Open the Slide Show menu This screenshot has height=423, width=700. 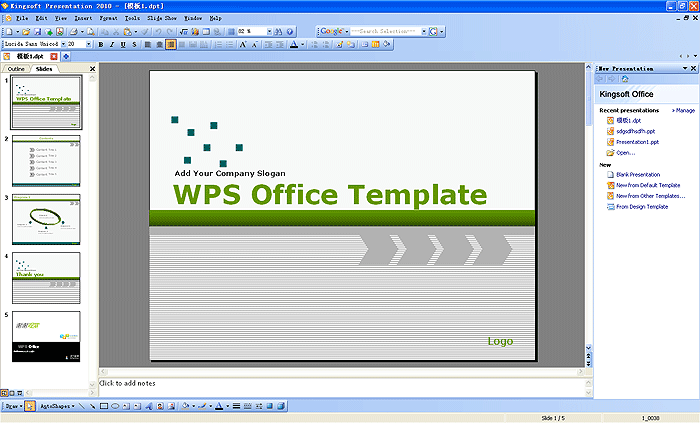pyautogui.click(x=162, y=18)
